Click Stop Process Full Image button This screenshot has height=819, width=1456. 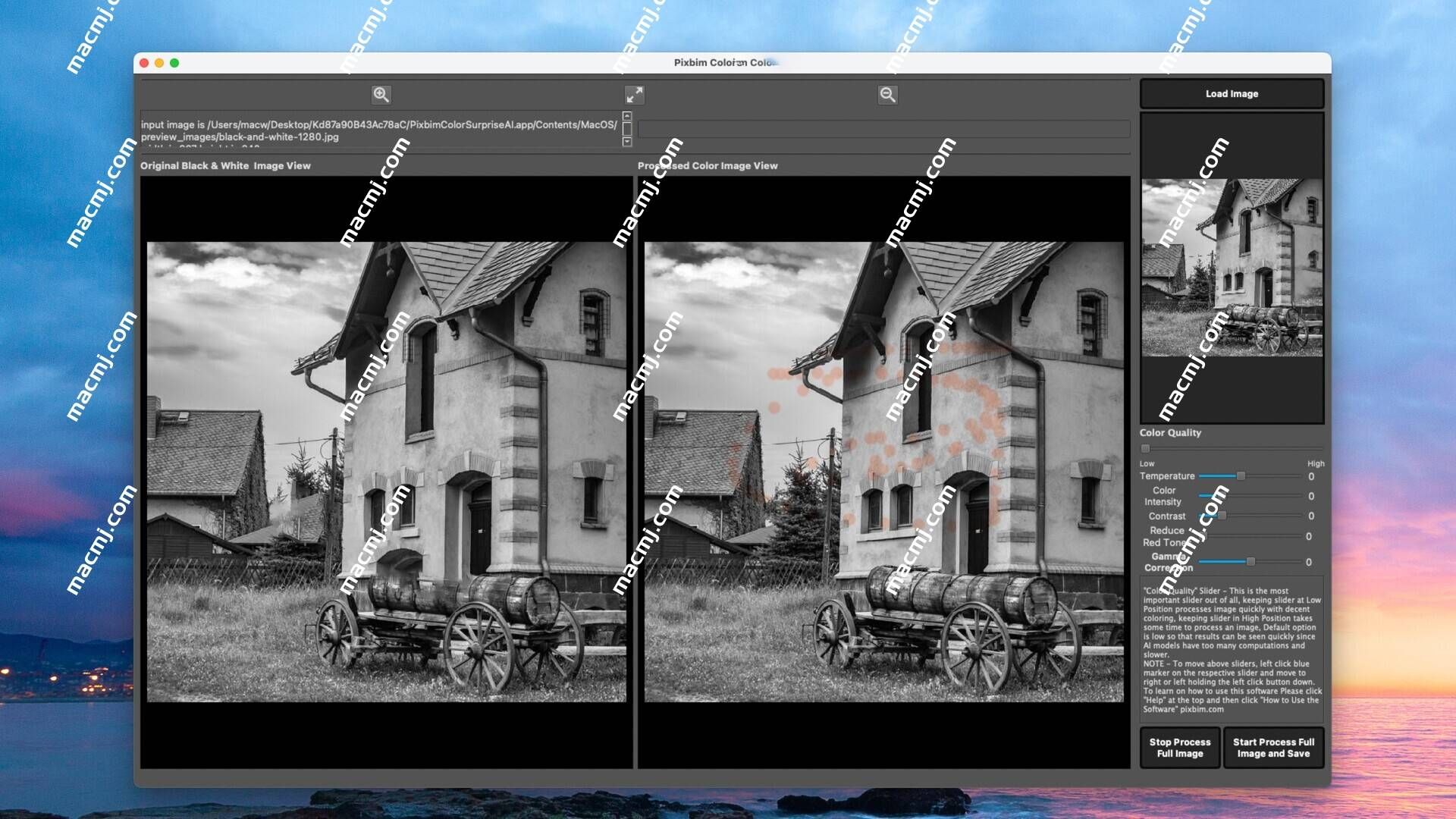tap(1179, 747)
